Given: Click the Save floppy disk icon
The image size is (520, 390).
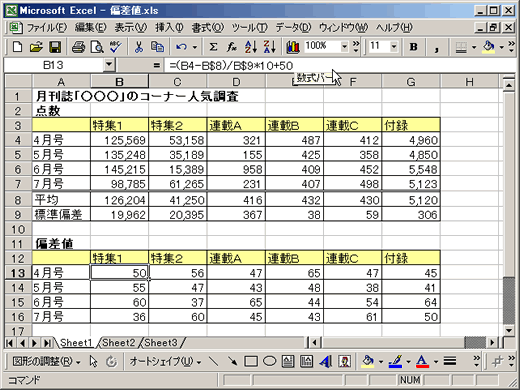Looking at the screenshot, I should point(55,47).
